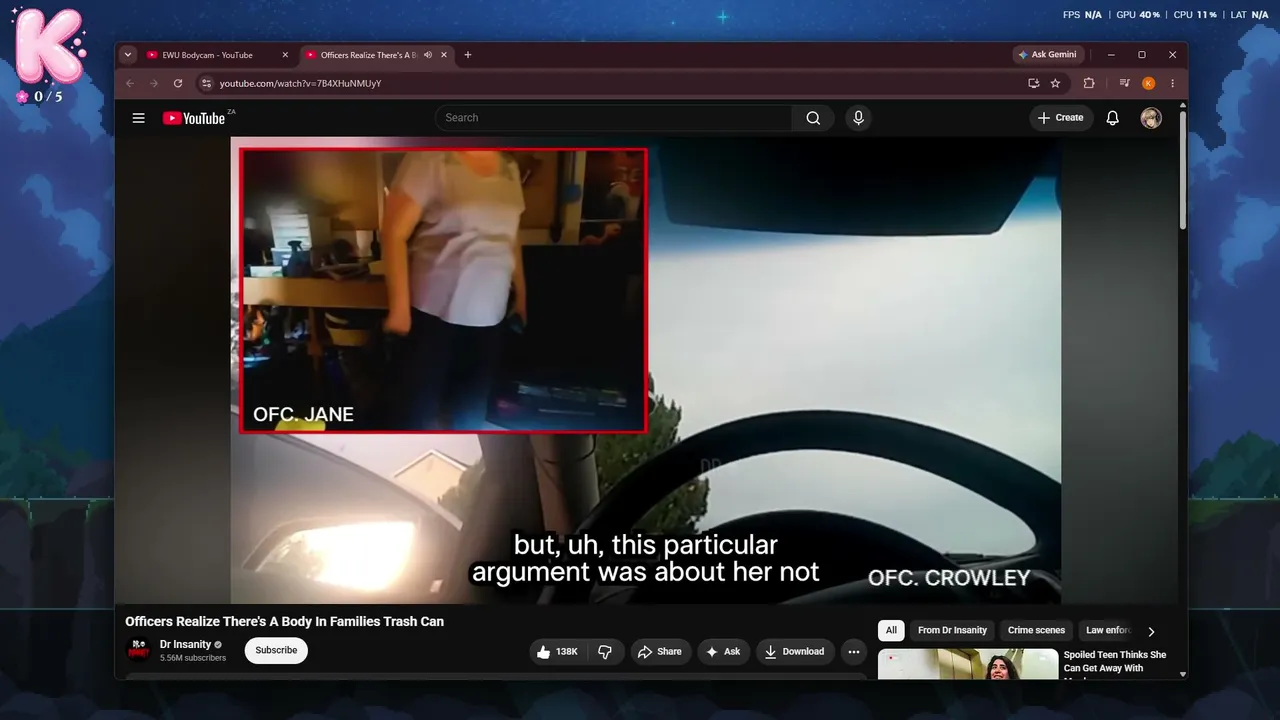This screenshot has width=1280, height=720.
Task: Select the Officers Realize tab
Action: [377, 55]
